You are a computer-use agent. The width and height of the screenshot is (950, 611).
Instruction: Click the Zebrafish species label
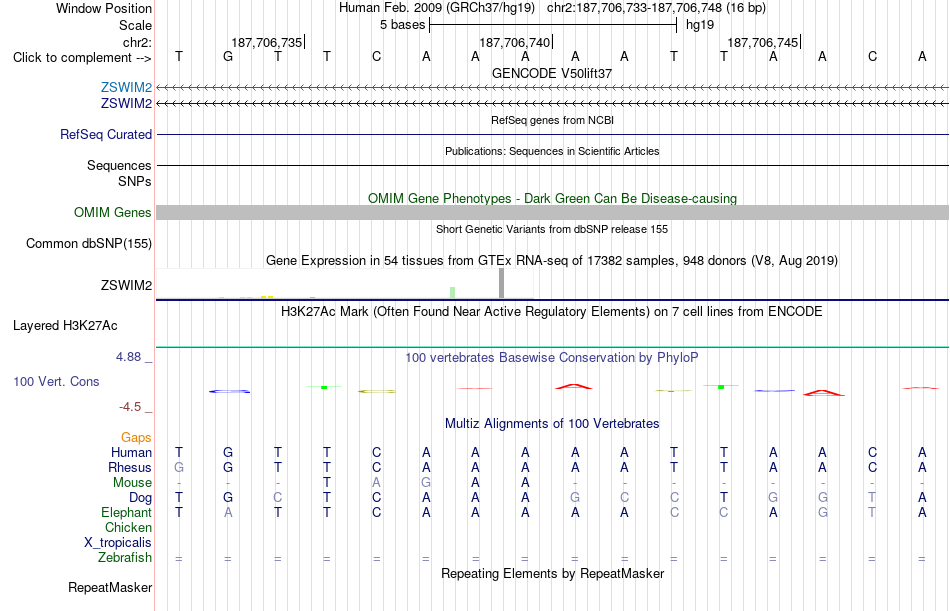point(125,558)
